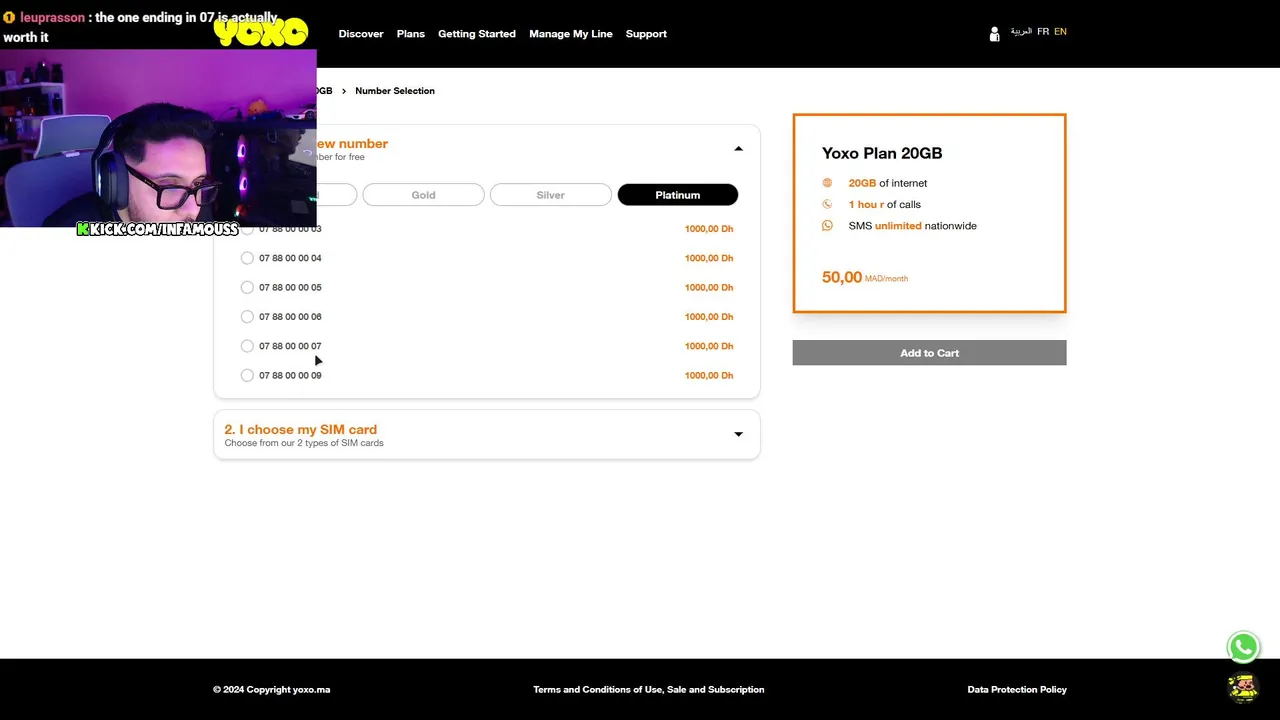
Task: Collapse the new number section arrow
Action: (738, 149)
